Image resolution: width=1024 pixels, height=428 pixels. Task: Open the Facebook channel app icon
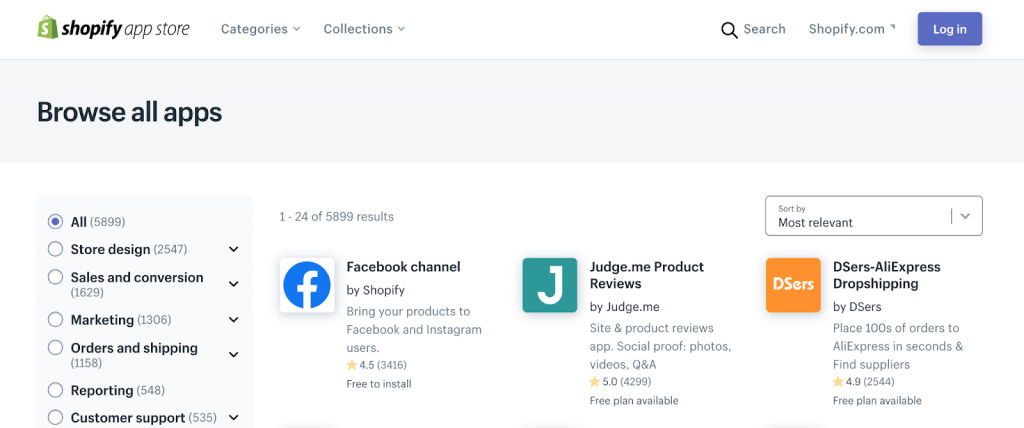(x=307, y=285)
